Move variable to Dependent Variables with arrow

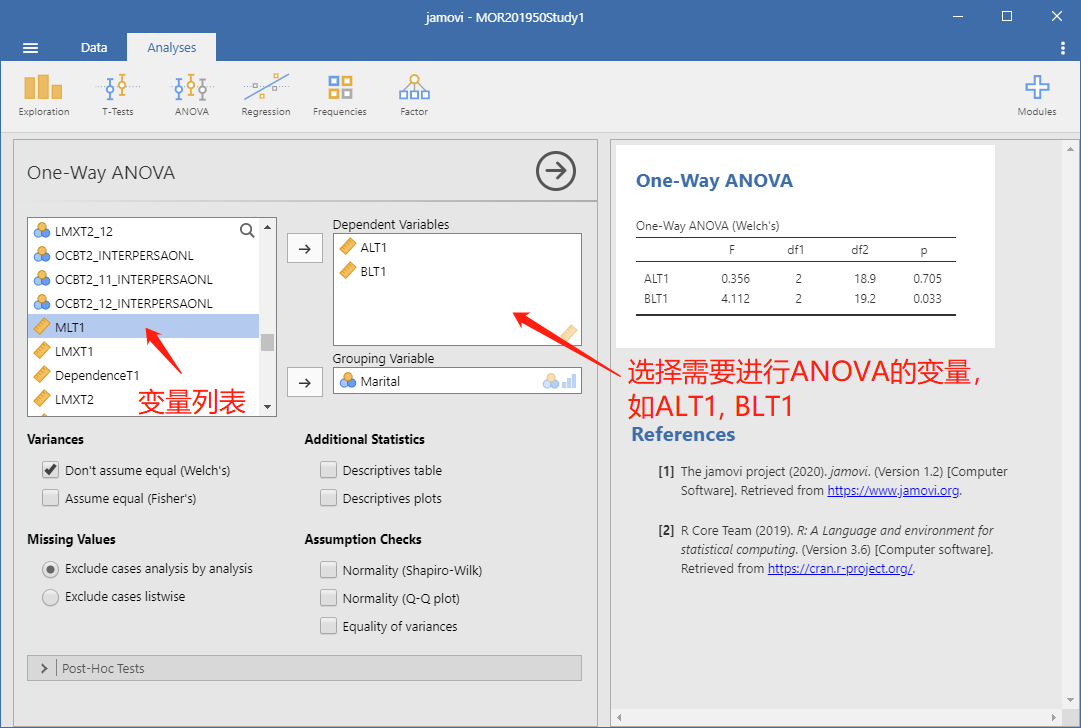pyautogui.click(x=305, y=249)
